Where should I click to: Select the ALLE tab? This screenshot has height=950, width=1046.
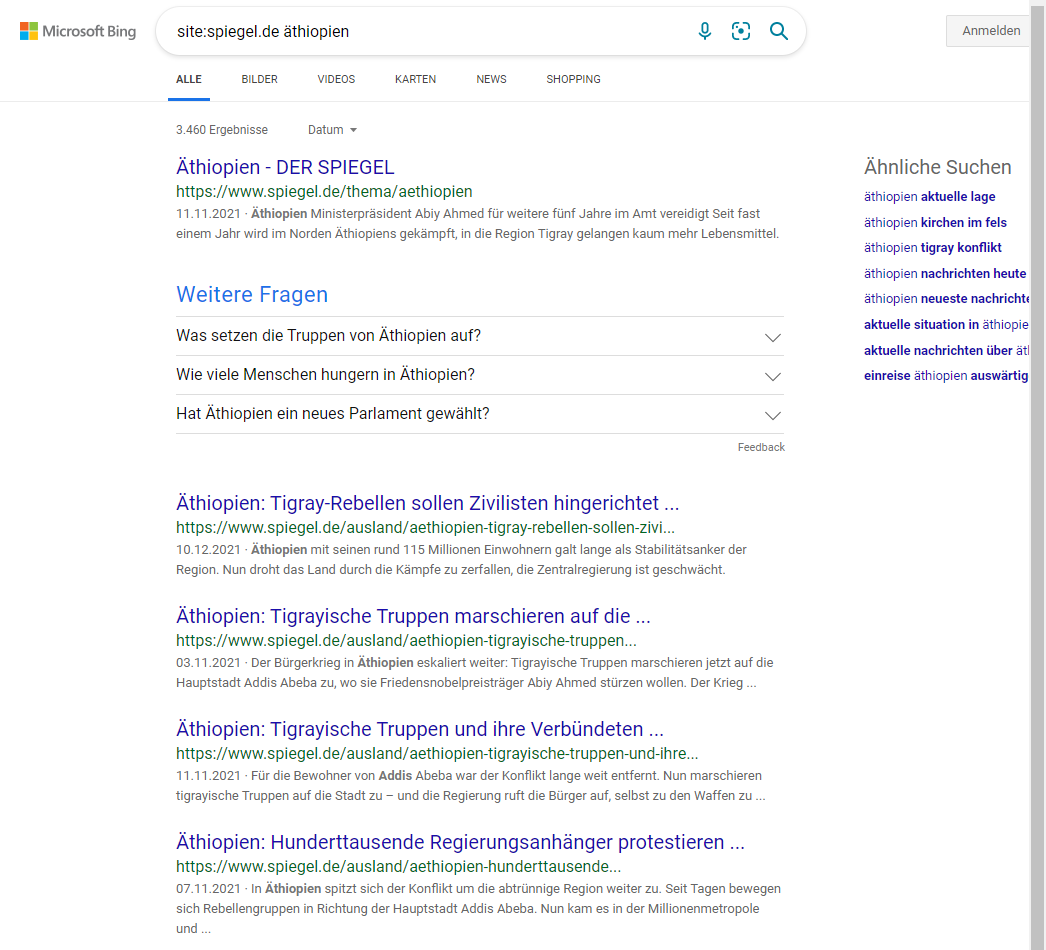[x=189, y=79]
